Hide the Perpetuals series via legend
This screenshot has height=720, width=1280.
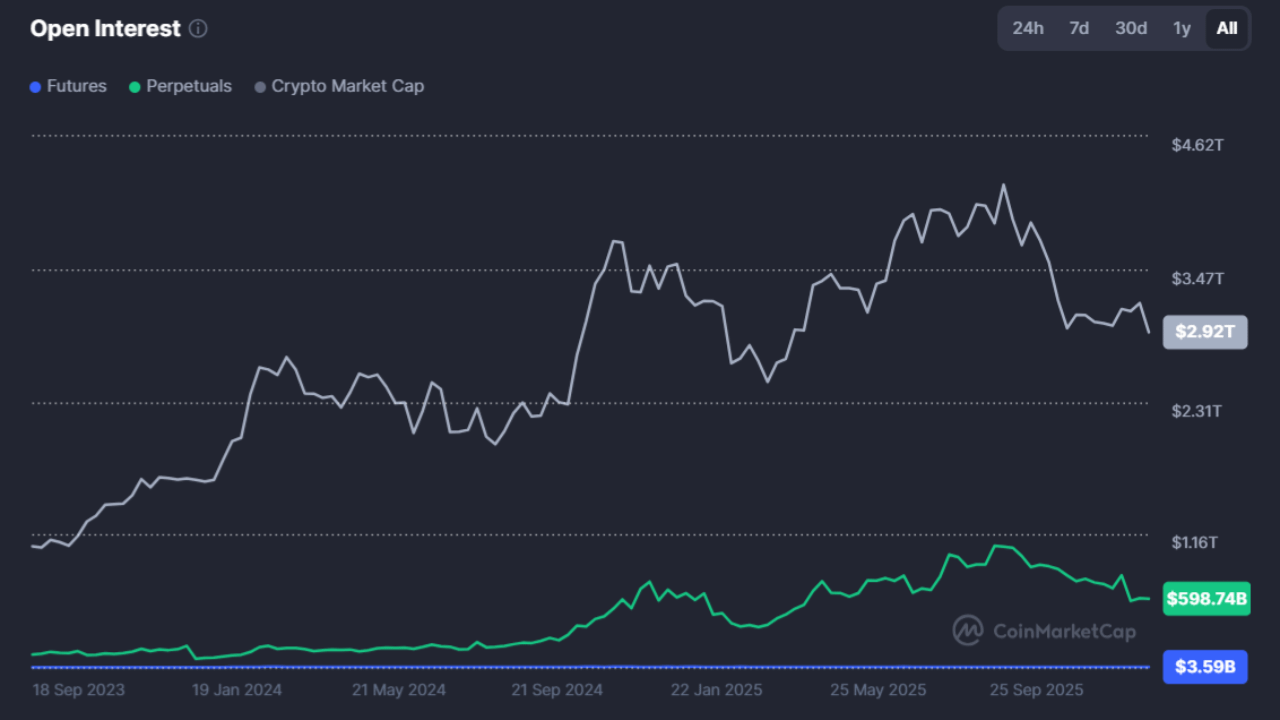coord(188,87)
